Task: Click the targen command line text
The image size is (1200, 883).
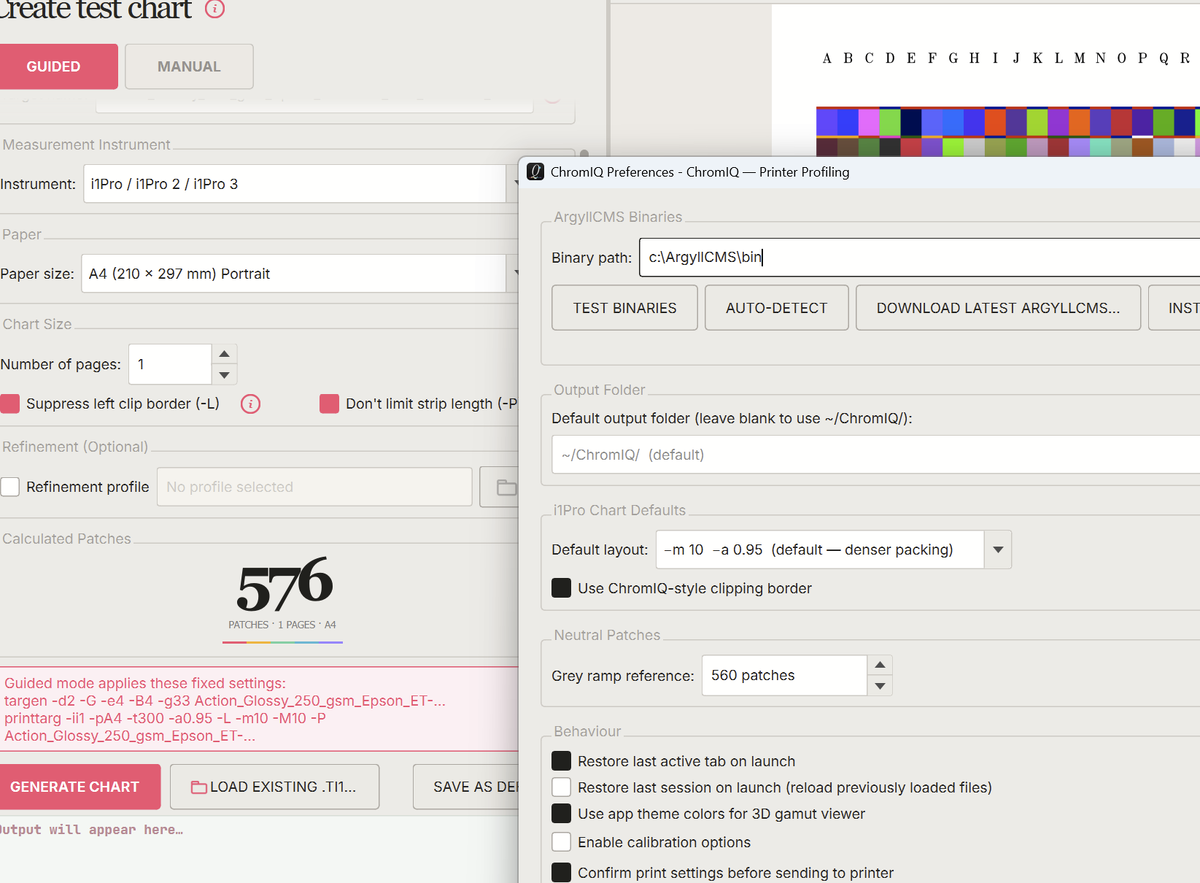Action: tap(225, 701)
